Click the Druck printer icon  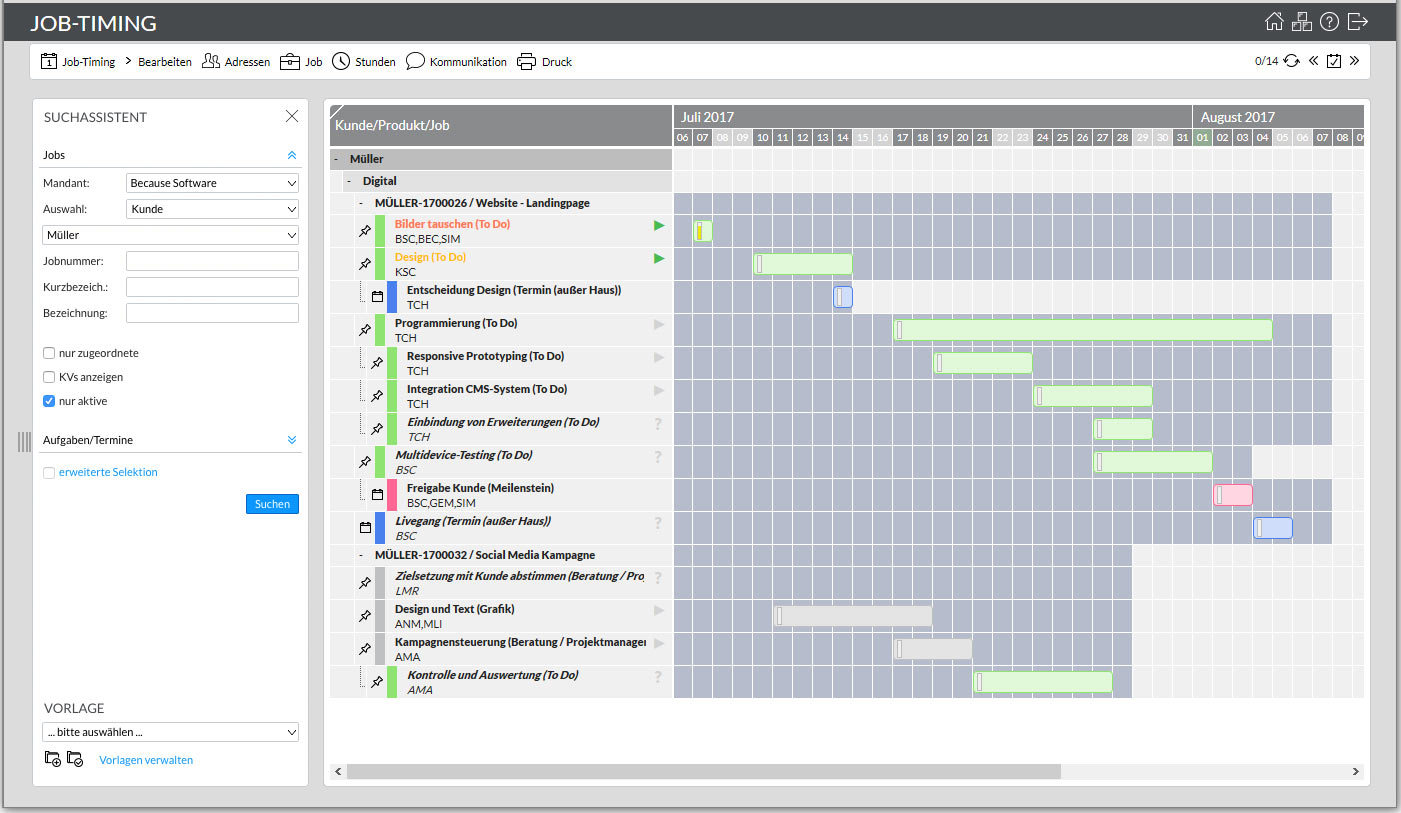click(526, 61)
